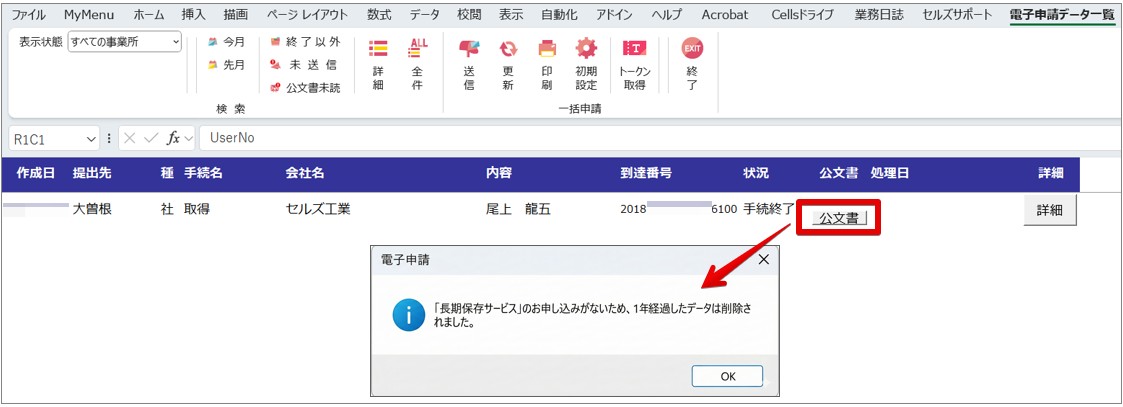Open the ファイル menu tab

(29, 14)
